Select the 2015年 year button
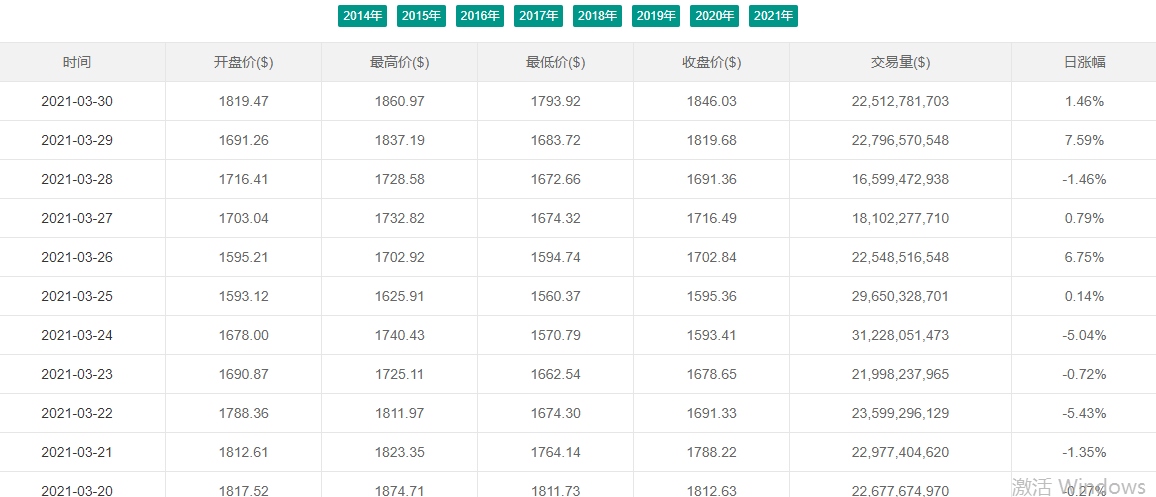 point(421,15)
